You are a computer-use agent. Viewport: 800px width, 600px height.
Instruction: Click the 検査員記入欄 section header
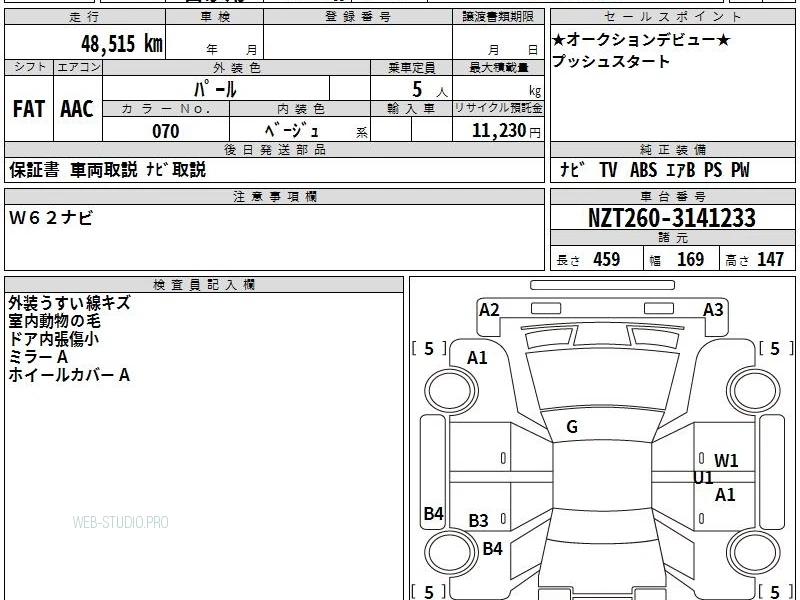point(204,285)
